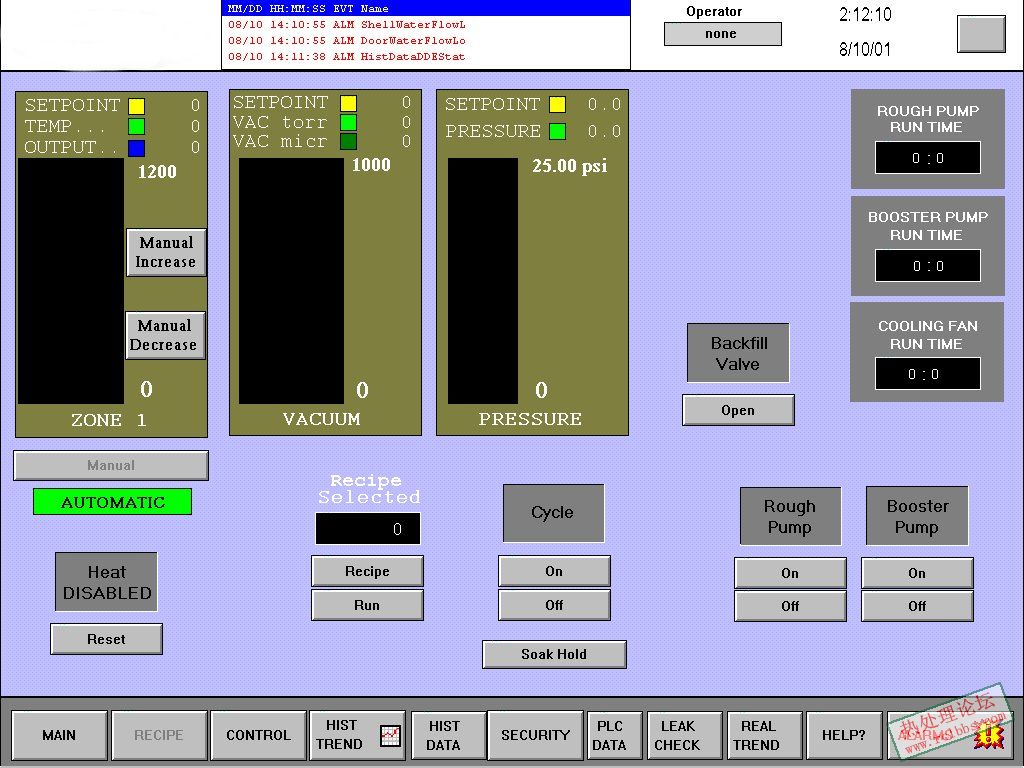The image size is (1024, 768).
Task: Select the HistDataDDEStat alarm entry
Action: pyautogui.click(x=426, y=57)
